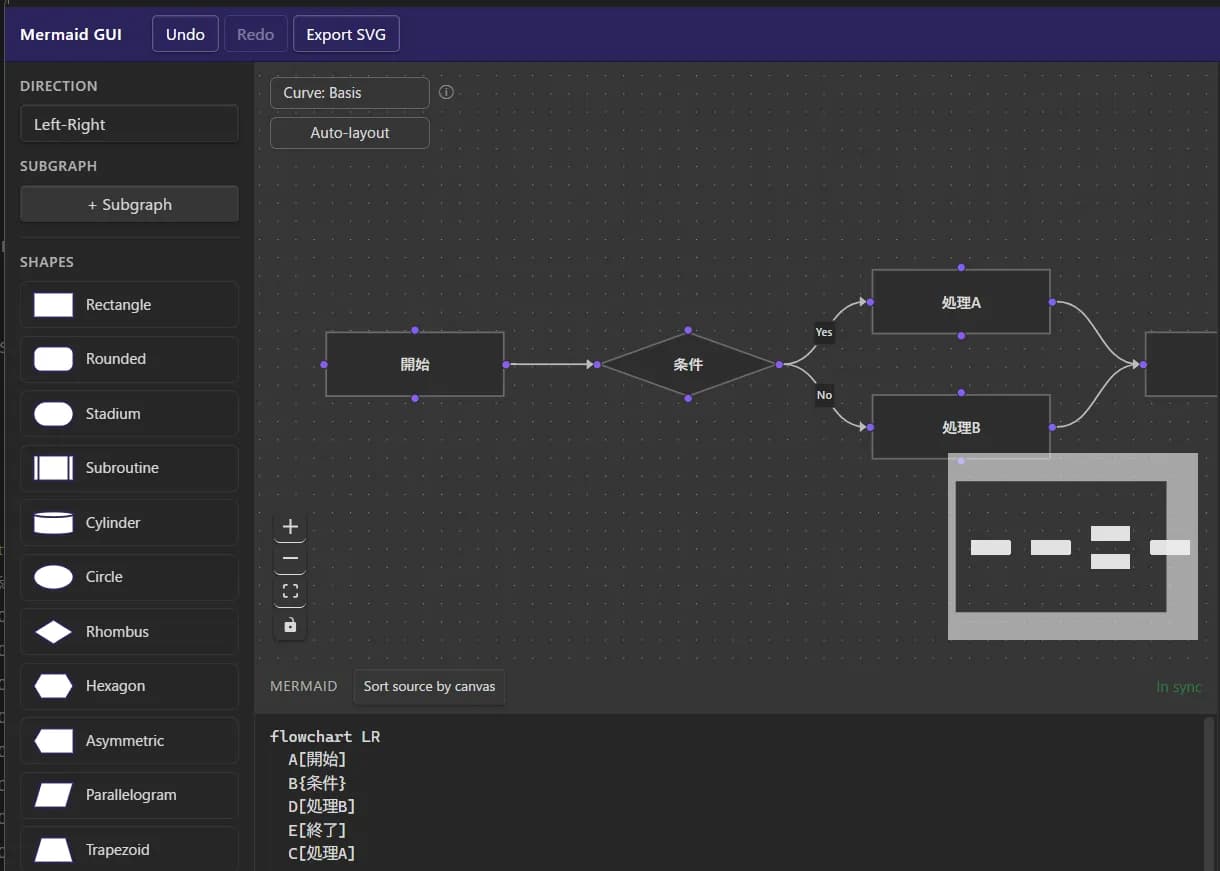Click the source line 'A[開始]'
The image size is (1220, 871).
[x=317, y=760]
